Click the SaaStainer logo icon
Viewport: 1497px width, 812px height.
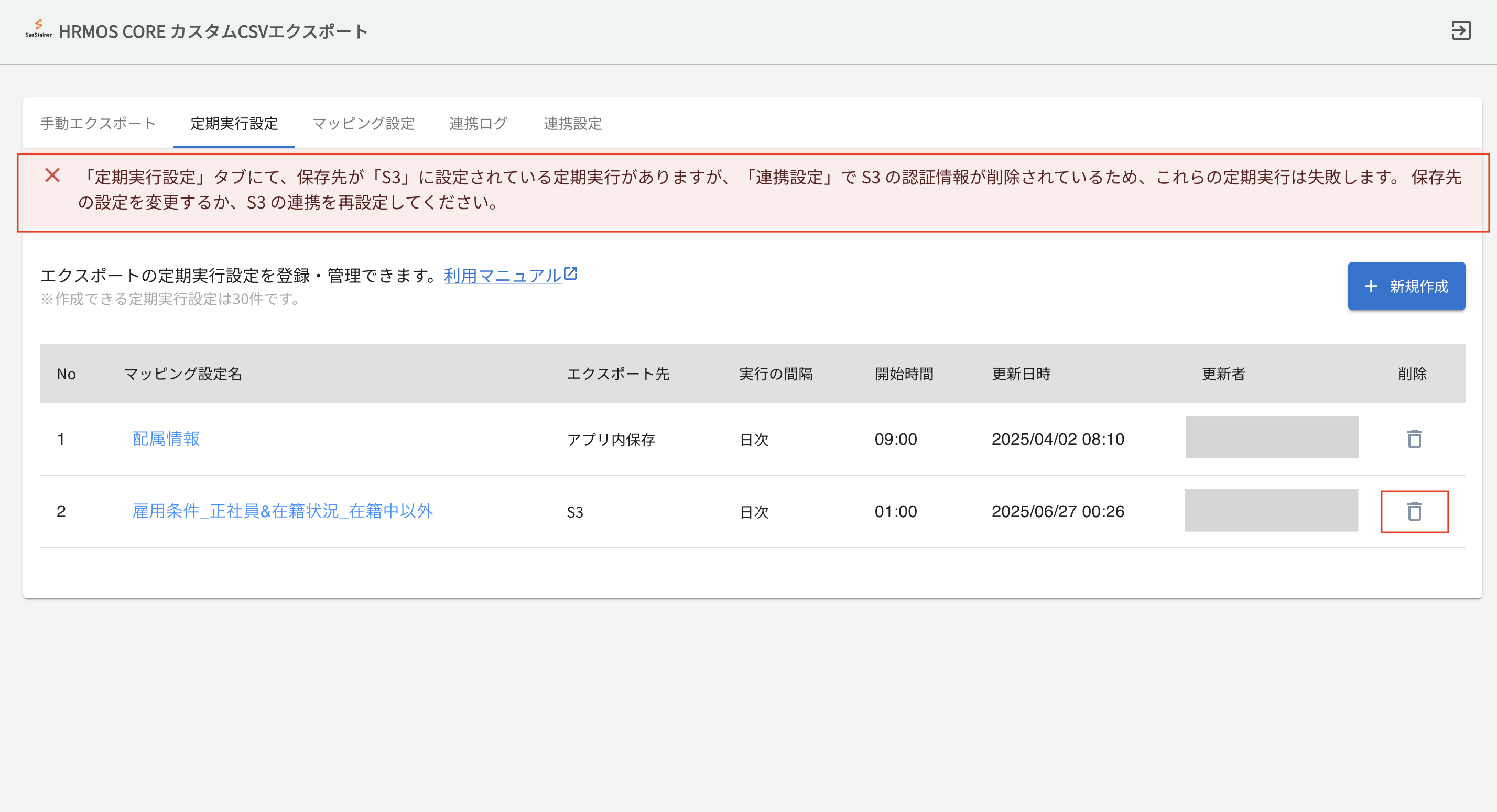pyautogui.click(x=38, y=28)
